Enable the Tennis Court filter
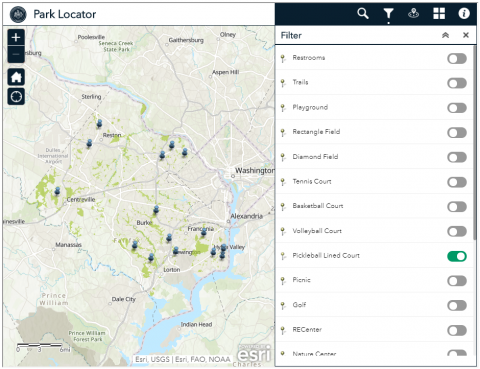 (457, 182)
